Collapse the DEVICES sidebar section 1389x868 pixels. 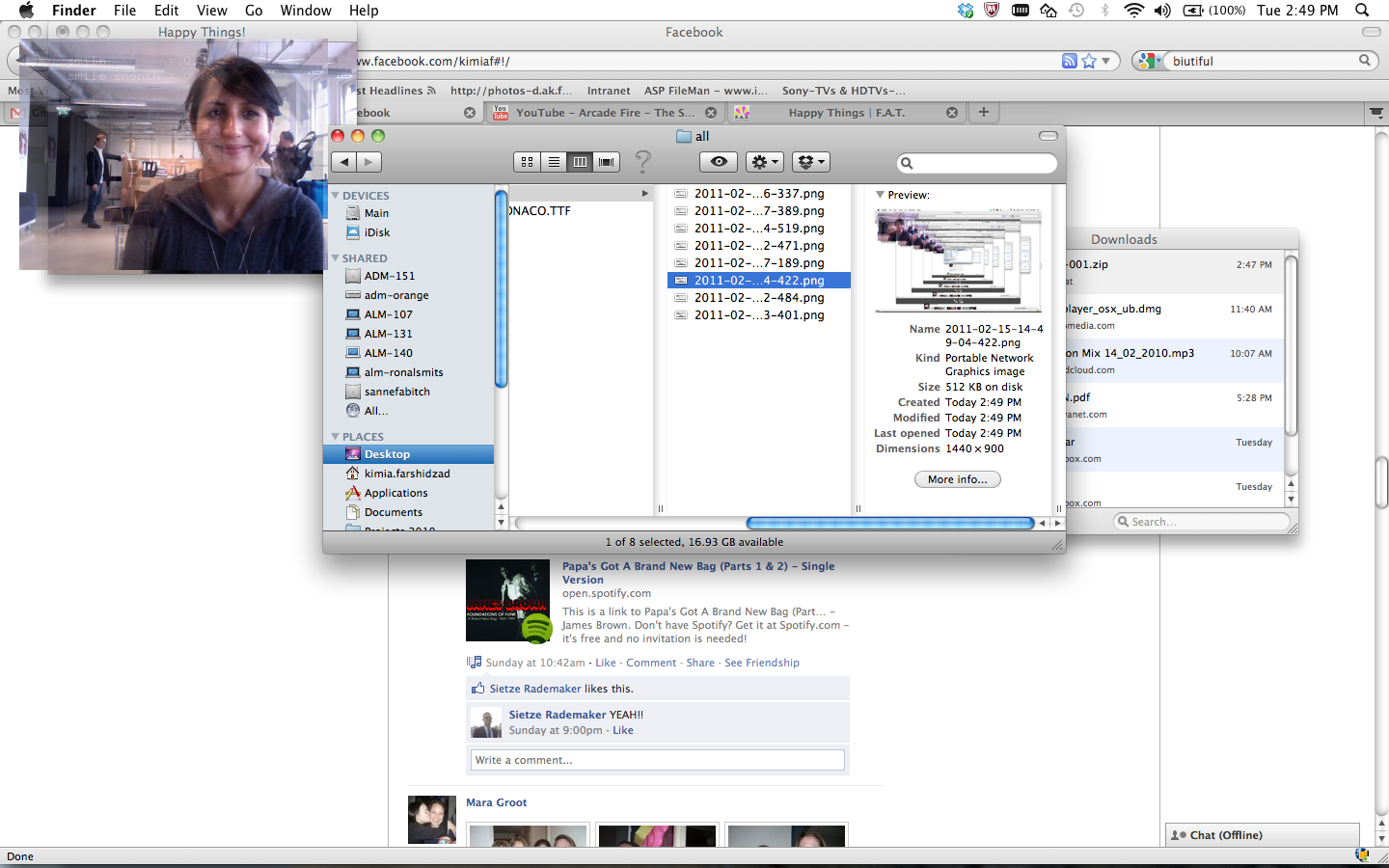pos(336,196)
